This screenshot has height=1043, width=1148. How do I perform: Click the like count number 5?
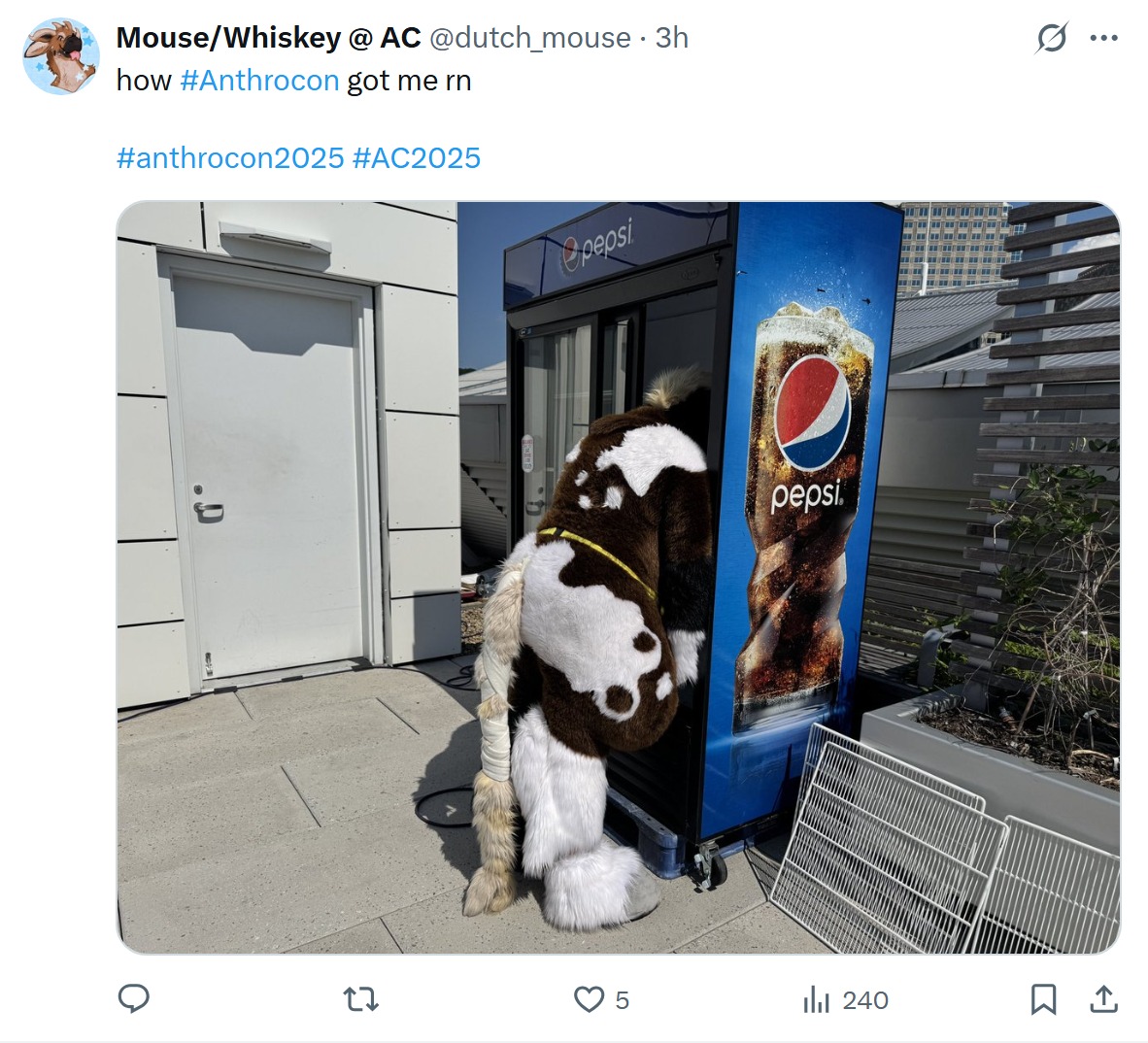click(x=622, y=1000)
